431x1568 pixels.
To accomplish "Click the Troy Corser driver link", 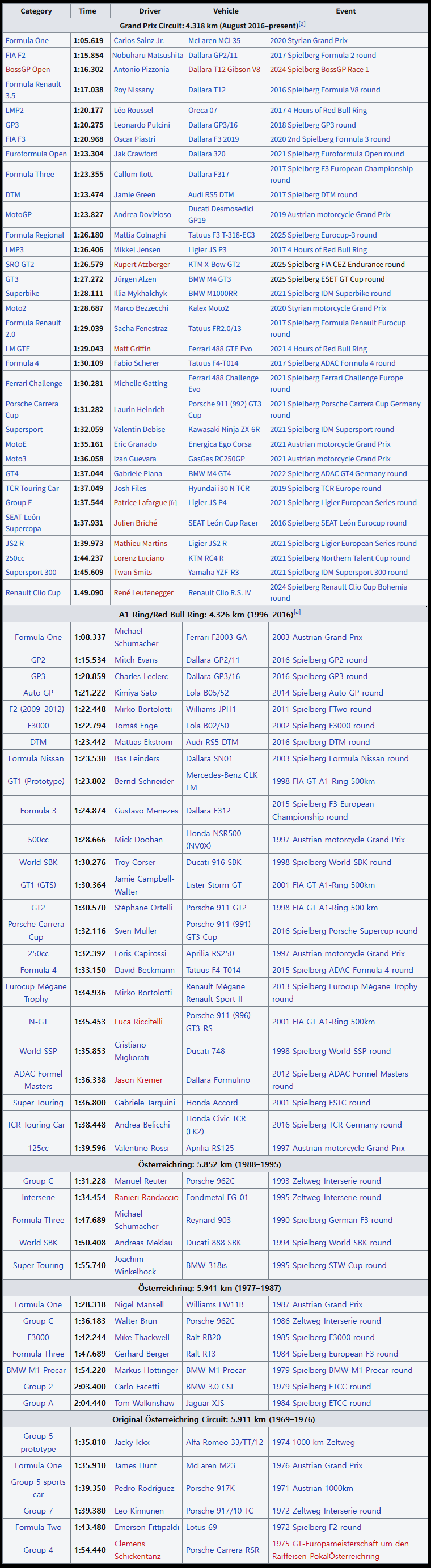I will (x=135, y=863).
